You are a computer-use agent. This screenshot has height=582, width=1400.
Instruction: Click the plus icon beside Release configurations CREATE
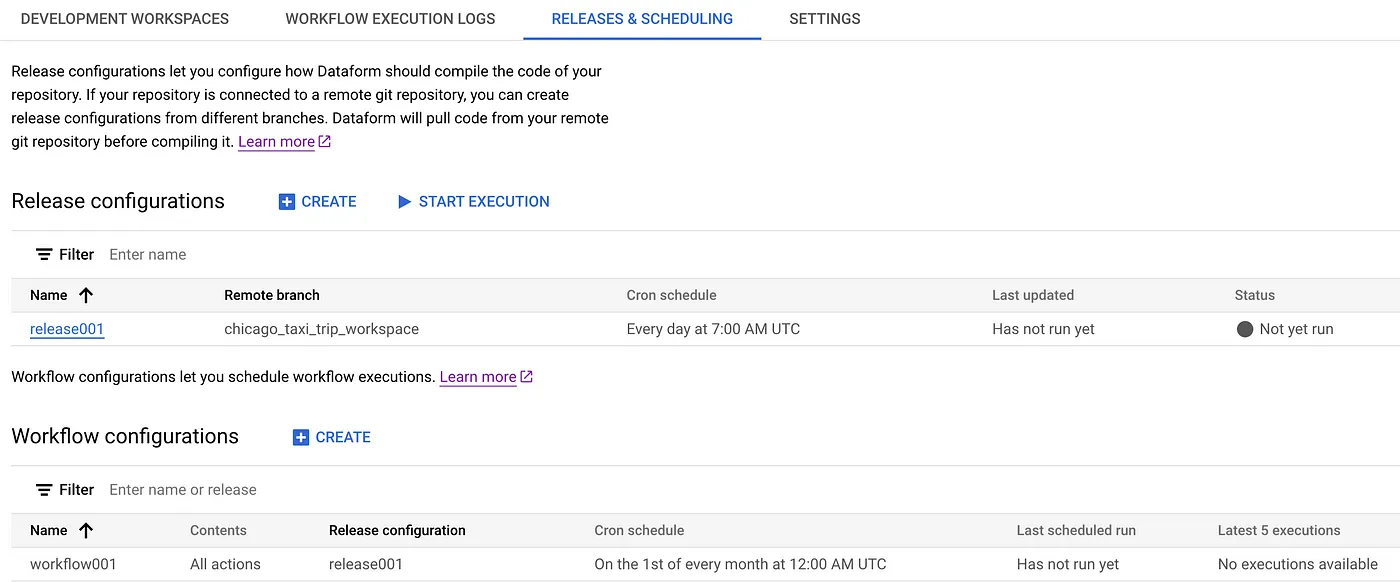(x=286, y=202)
